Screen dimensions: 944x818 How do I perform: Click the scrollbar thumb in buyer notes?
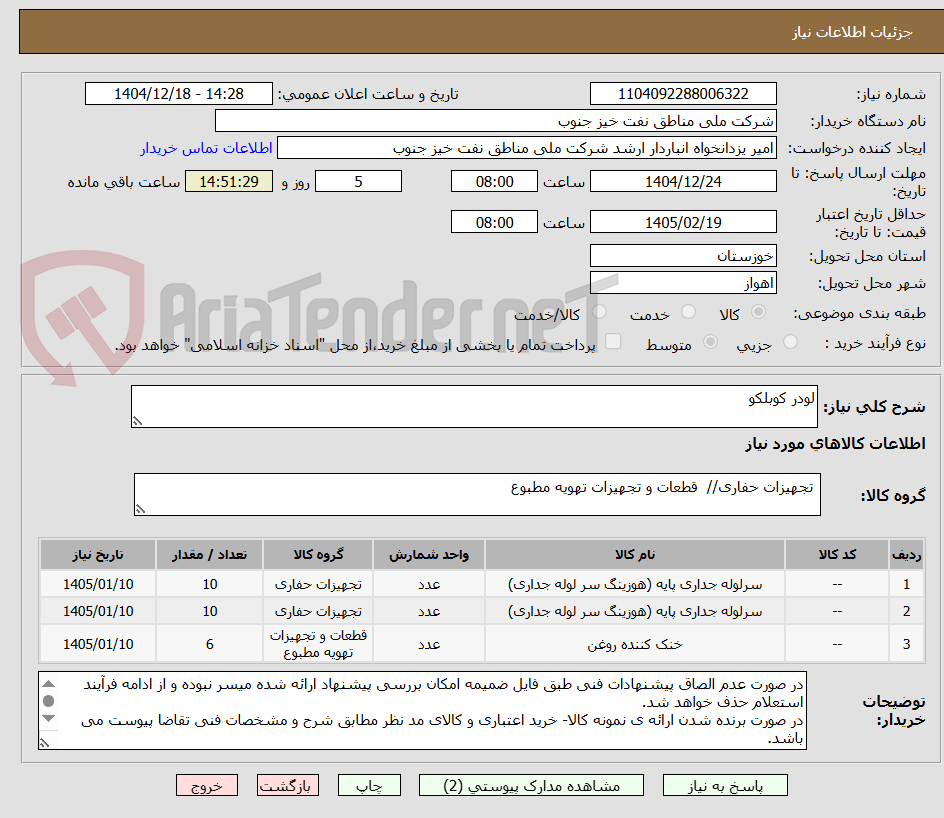click(x=49, y=701)
